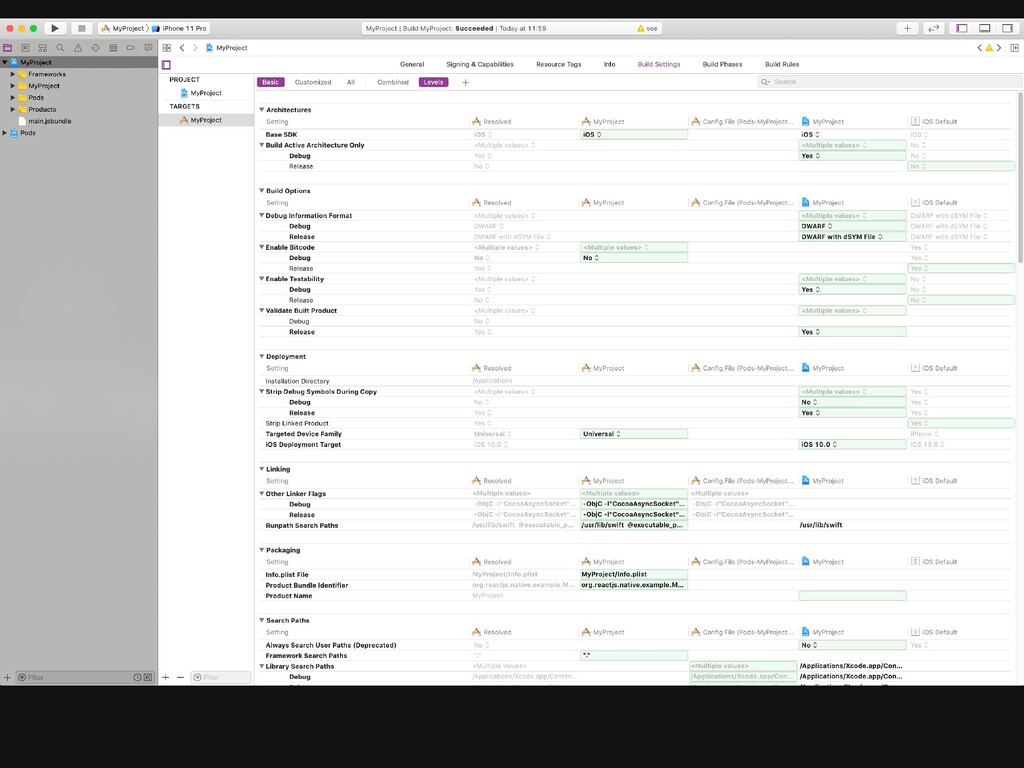Open the Info tab

[x=609, y=65]
